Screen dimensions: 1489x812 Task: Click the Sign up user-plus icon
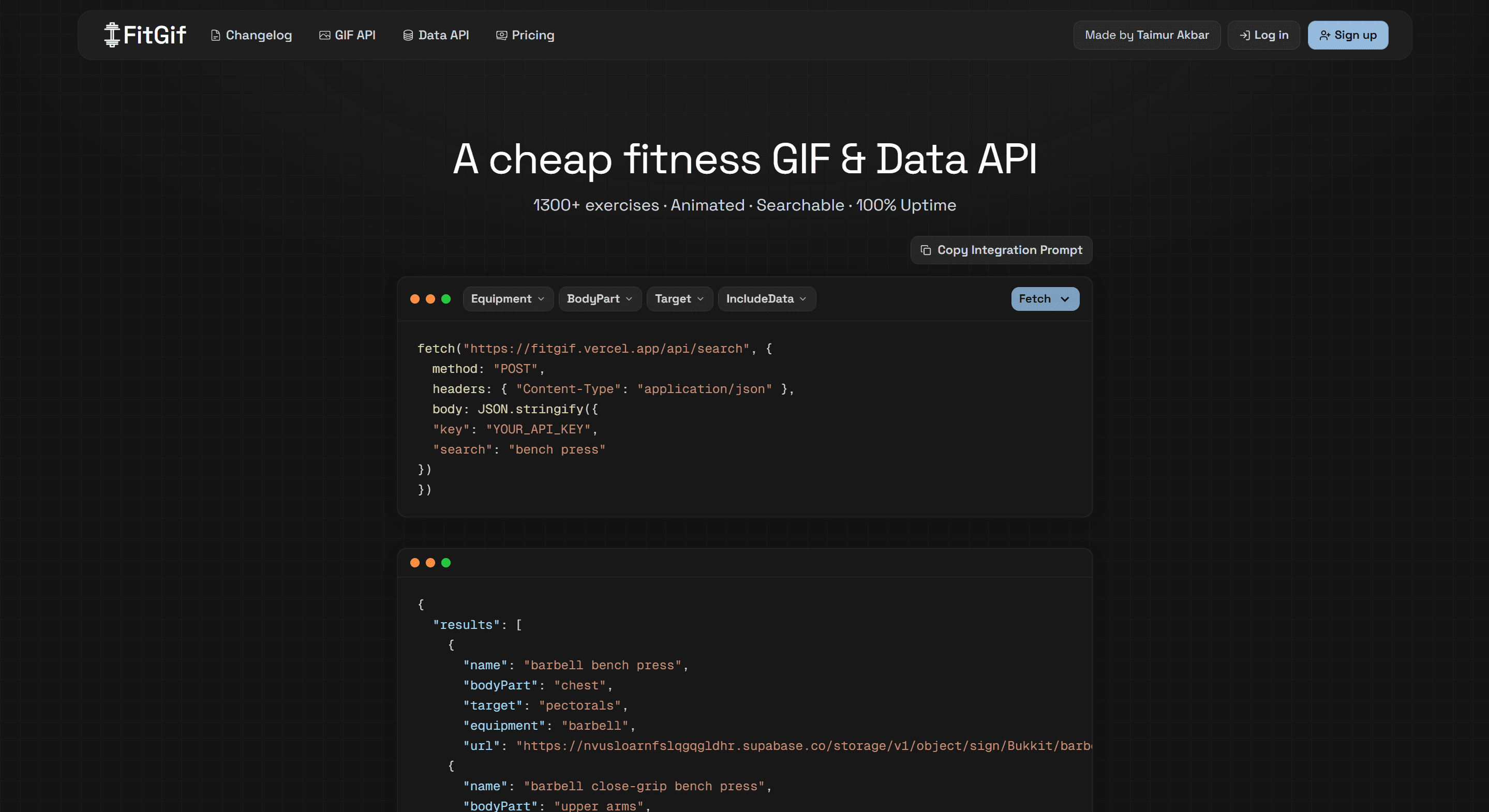click(1325, 35)
